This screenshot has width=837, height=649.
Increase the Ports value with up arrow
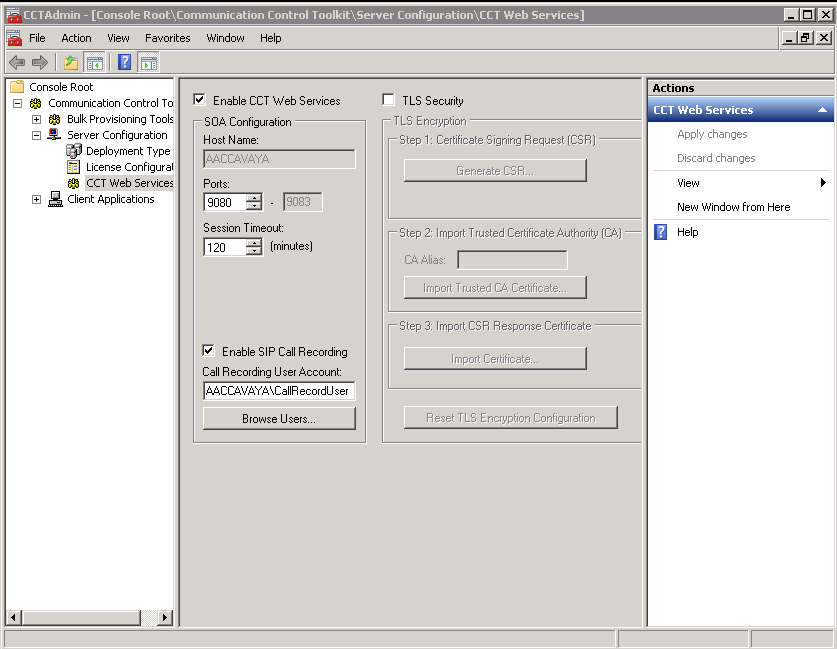[x=255, y=198]
